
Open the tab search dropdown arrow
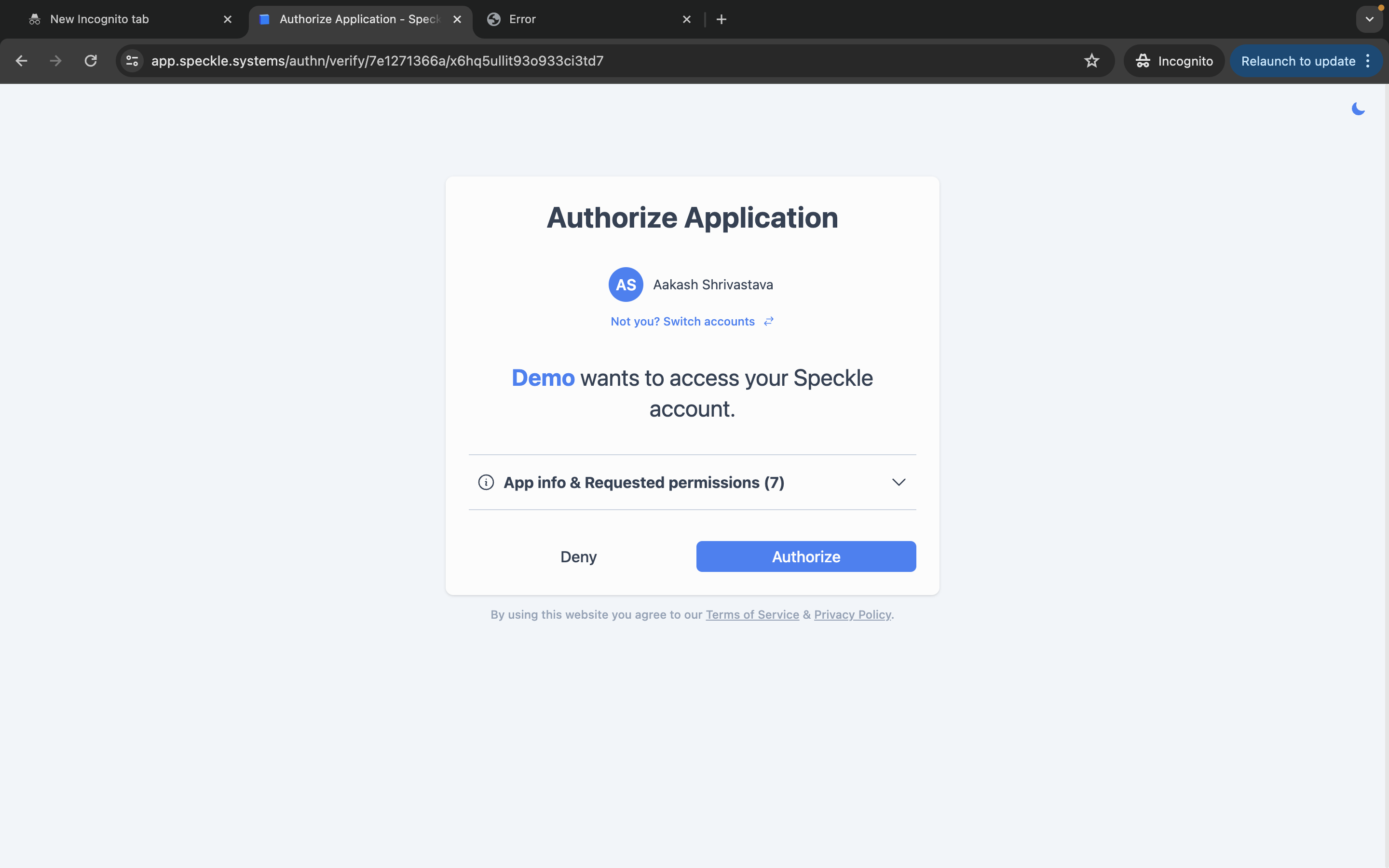[x=1370, y=19]
